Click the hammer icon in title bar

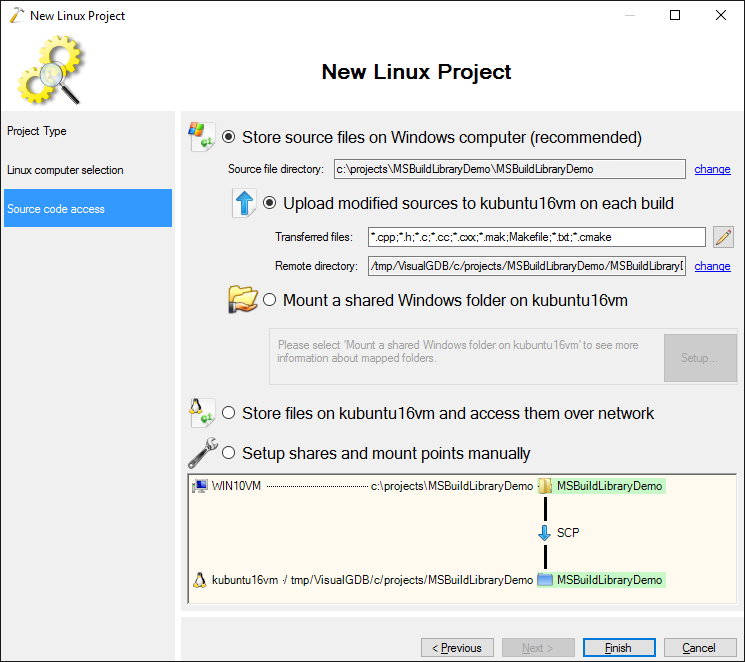(x=17, y=15)
